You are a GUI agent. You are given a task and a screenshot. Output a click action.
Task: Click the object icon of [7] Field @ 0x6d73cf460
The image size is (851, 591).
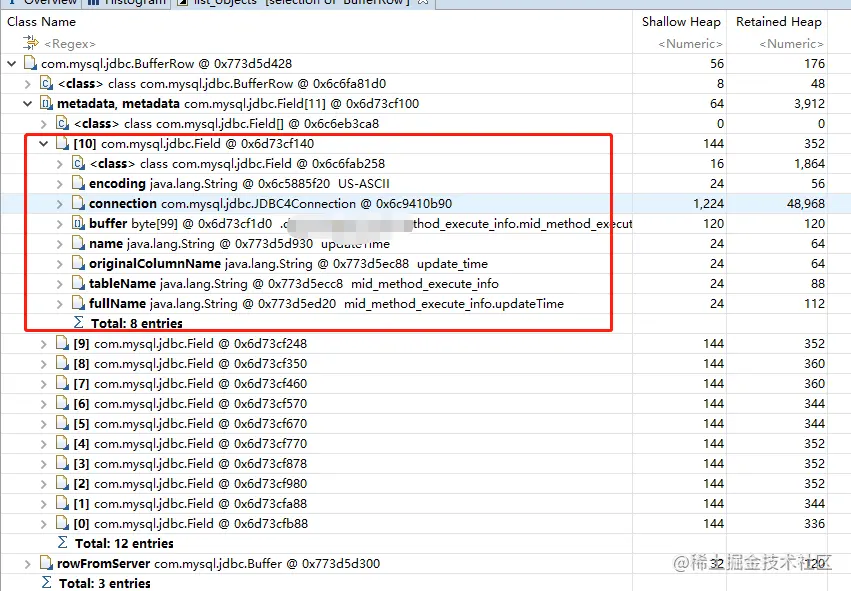[x=62, y=384]
